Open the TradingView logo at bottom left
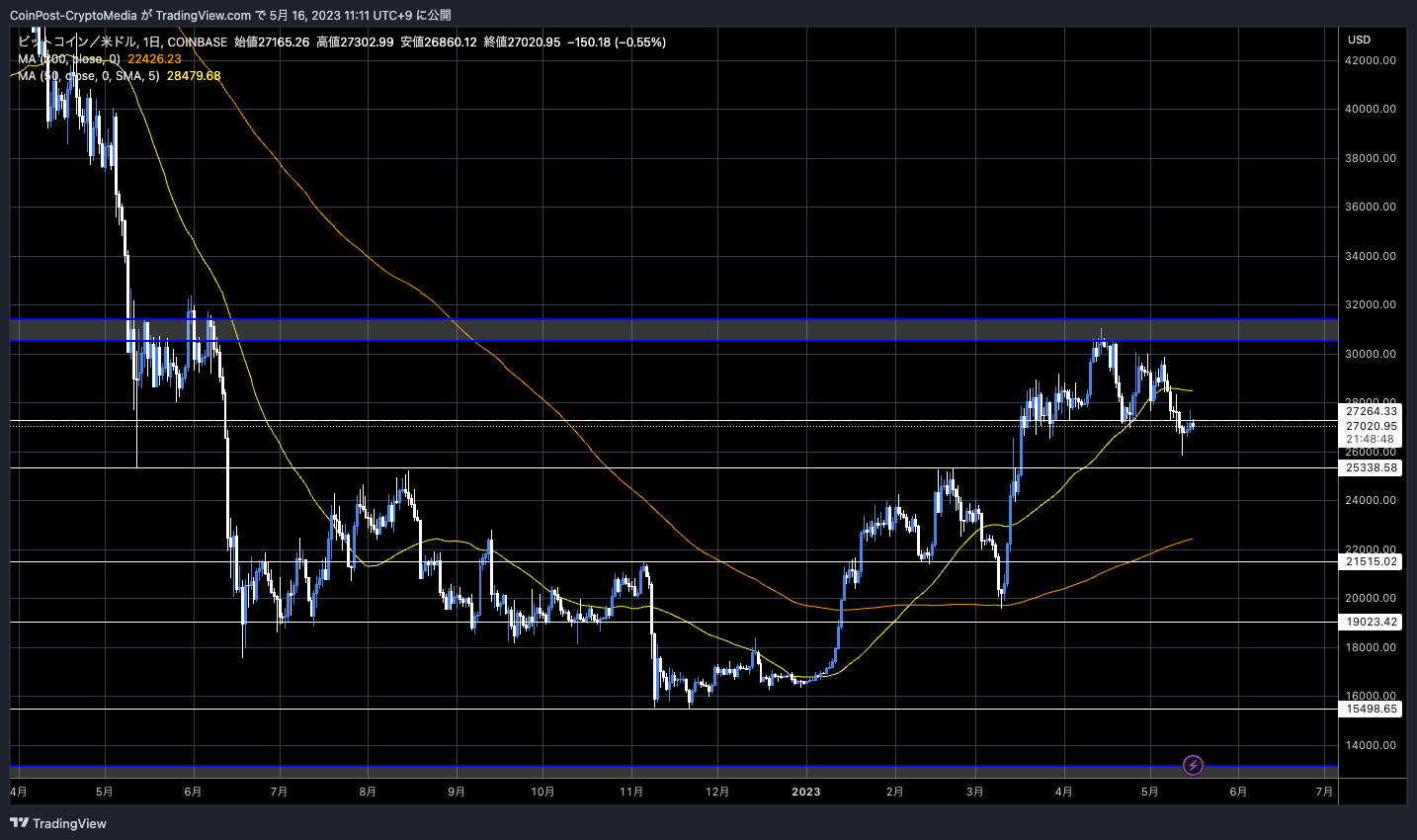The height and width of the screenshot is (840, 1417). pyautogui.click(x=58, y=823)
